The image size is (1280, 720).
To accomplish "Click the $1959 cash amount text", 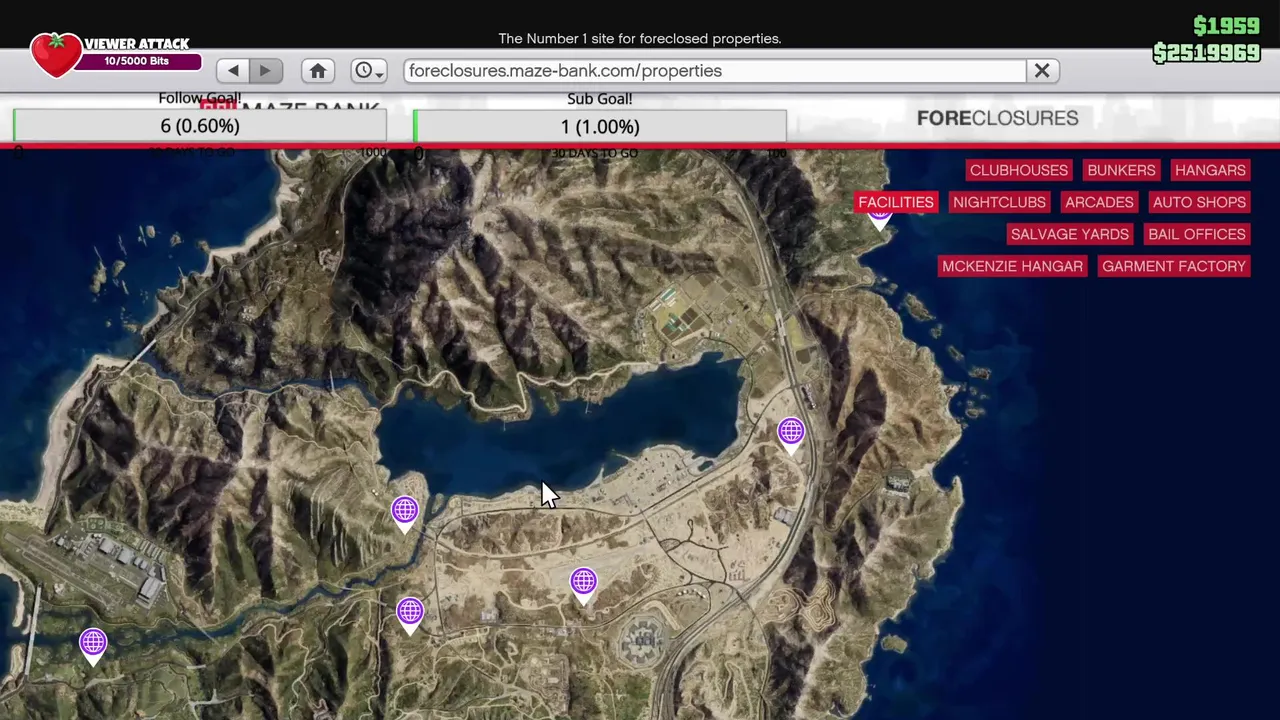I will (x=1226, y=26).
